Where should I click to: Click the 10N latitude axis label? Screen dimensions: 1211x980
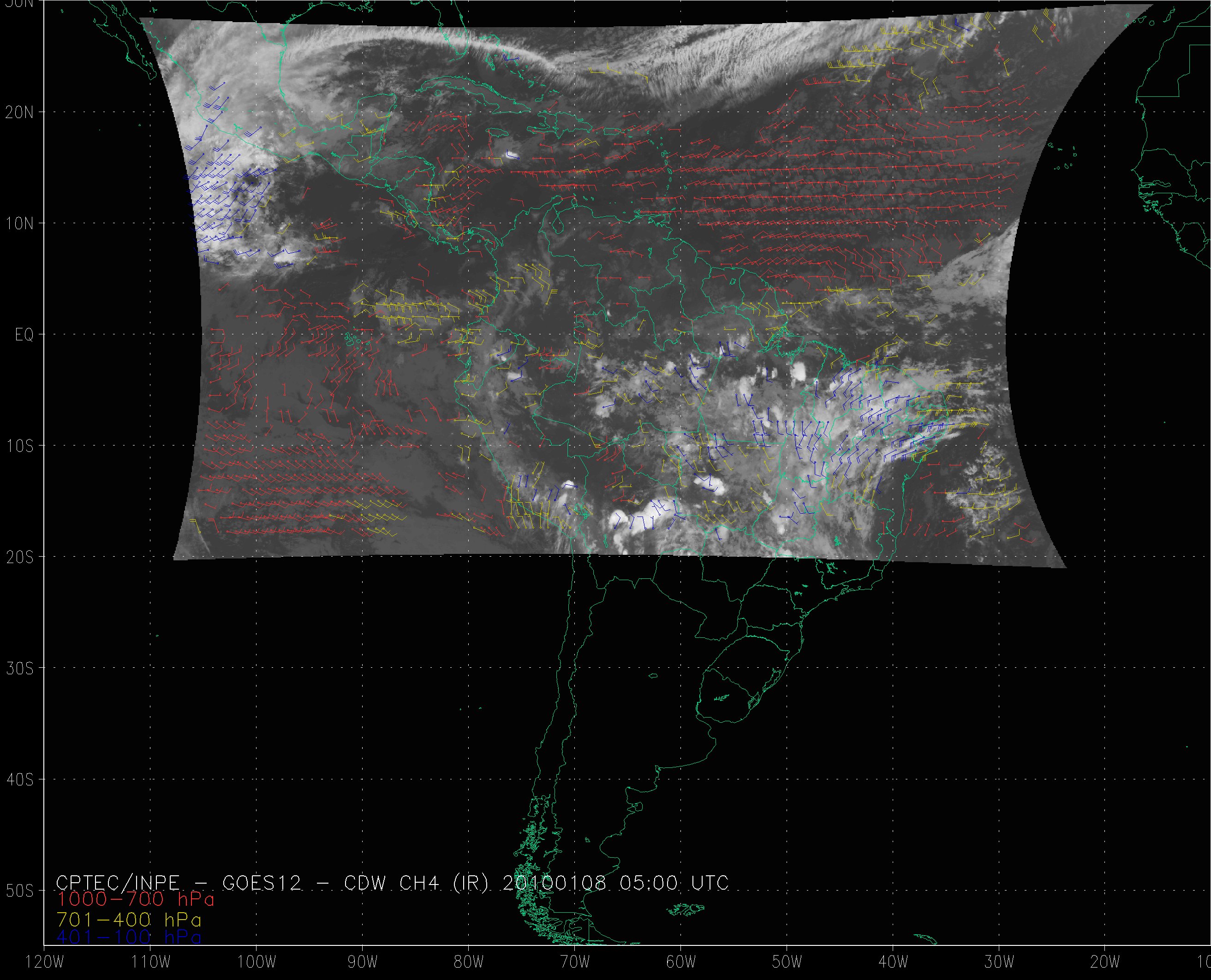19,224
